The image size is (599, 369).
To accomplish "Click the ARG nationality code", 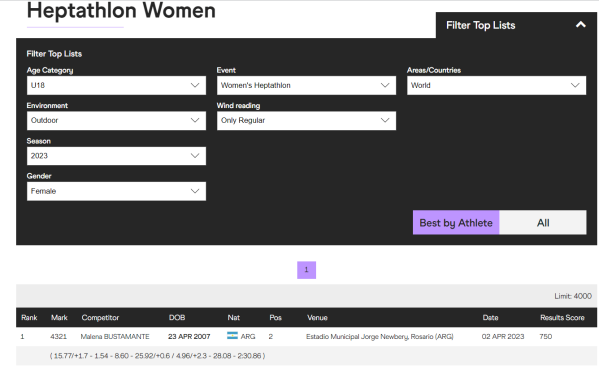I will pyautogui.click(x=248, y=337).
